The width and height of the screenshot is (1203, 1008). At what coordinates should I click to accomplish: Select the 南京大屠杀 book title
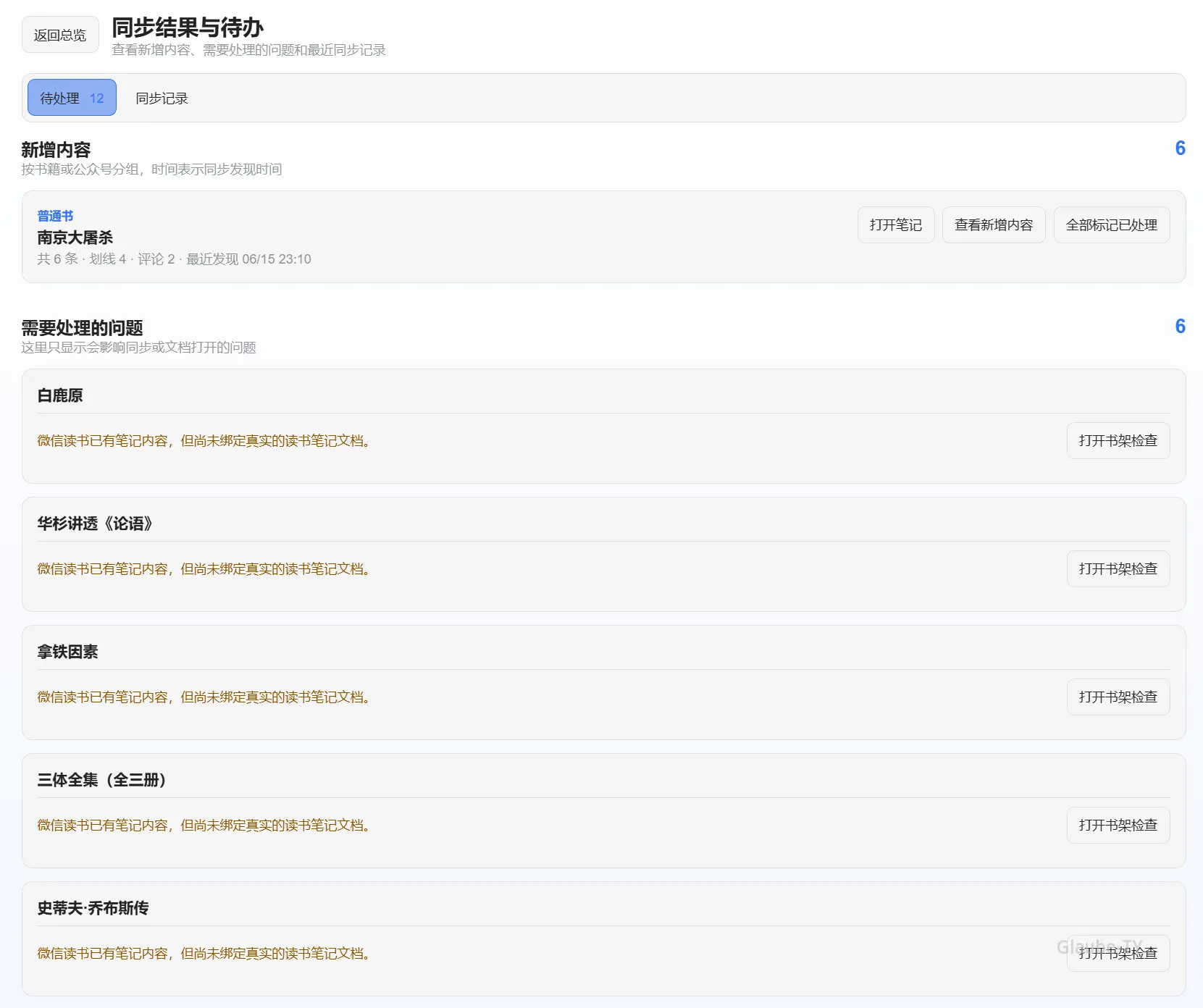tap(75, 238)
